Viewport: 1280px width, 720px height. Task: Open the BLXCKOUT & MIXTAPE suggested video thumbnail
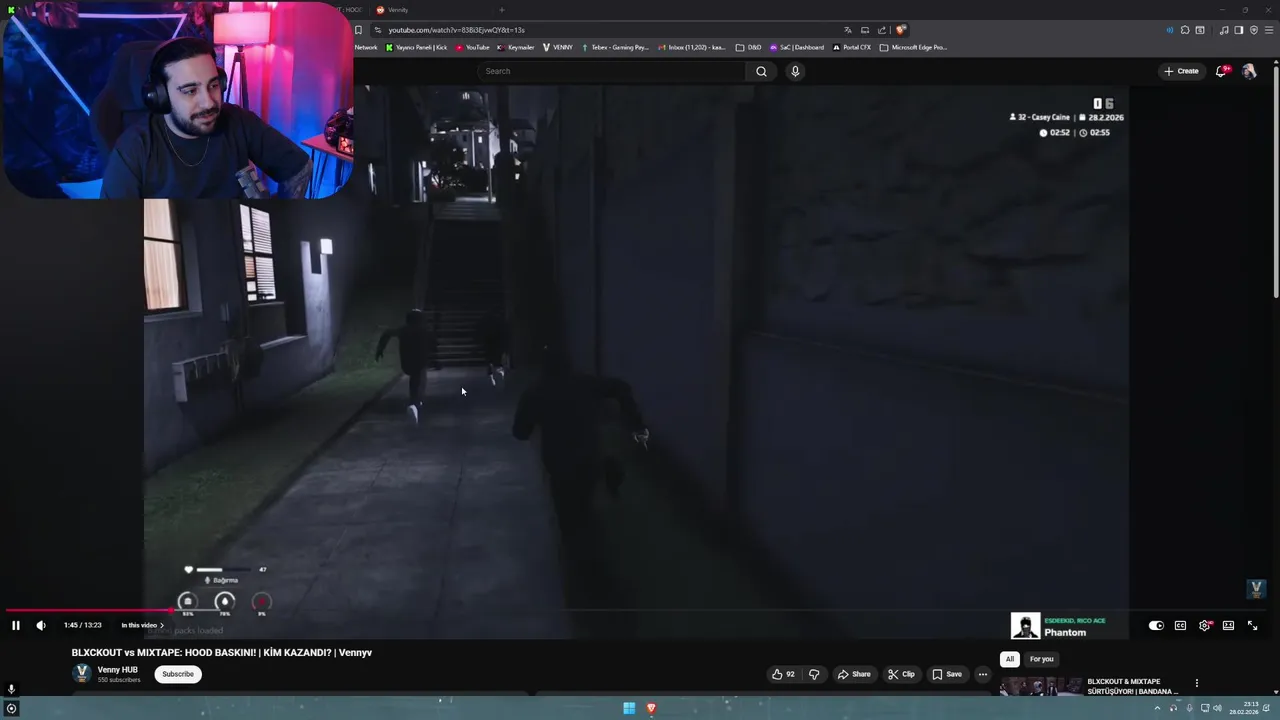[x=1041, y=687]
